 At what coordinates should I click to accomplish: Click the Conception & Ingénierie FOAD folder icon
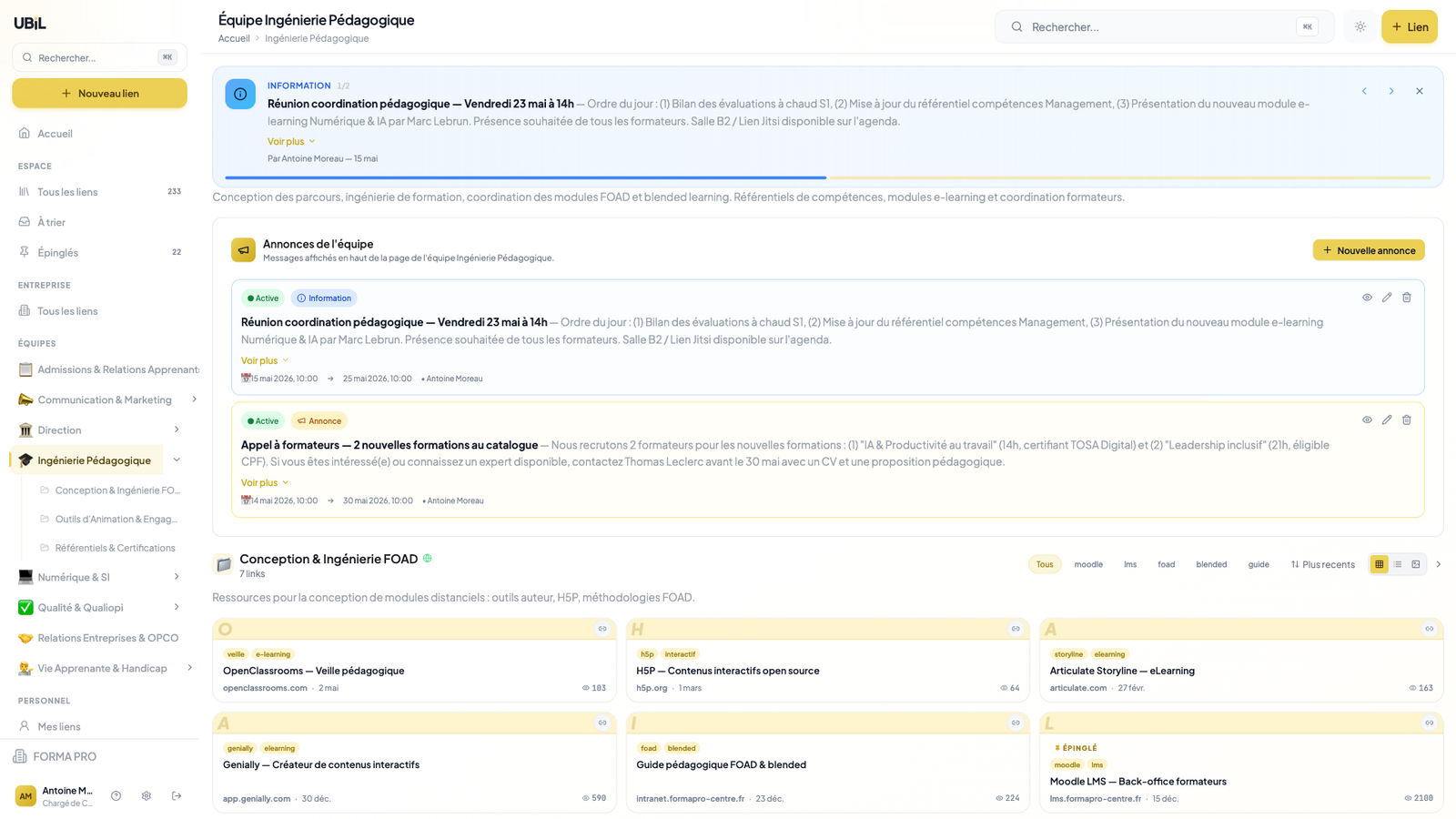pyautogui.click(x=223, y=565)
